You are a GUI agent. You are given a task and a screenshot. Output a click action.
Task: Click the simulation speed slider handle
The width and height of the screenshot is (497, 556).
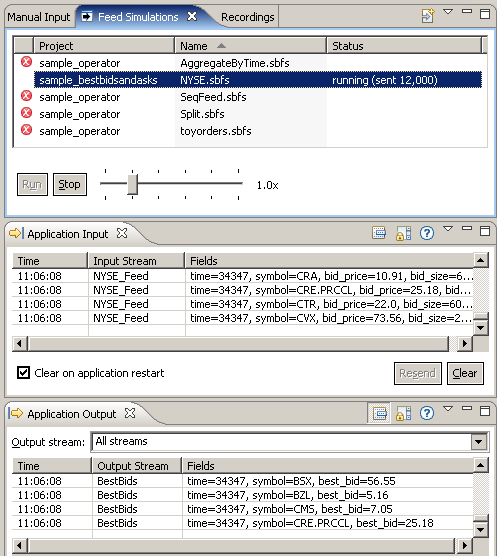tap(133, 184)
